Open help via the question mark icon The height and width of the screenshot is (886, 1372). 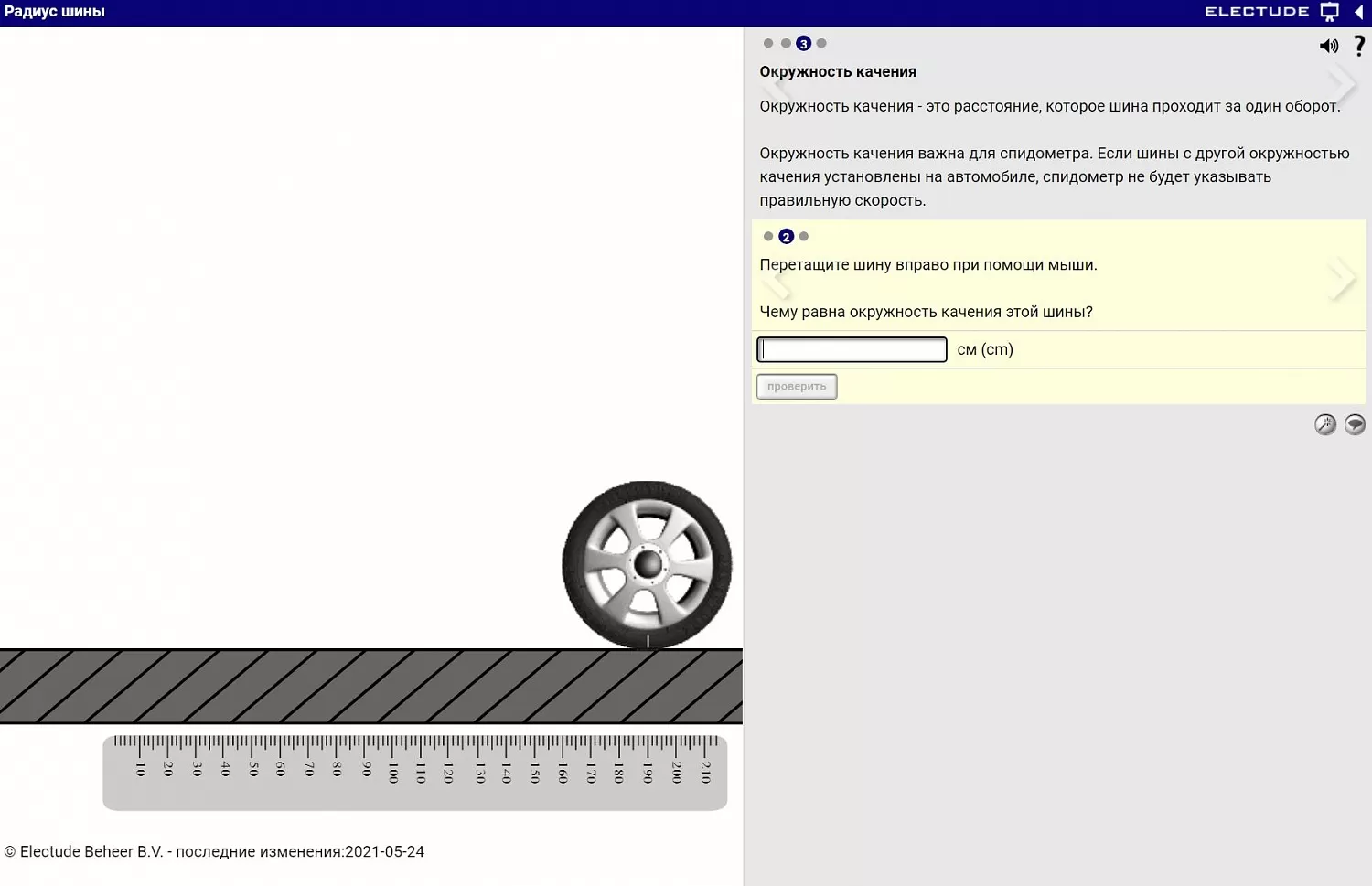[1359, 46]
